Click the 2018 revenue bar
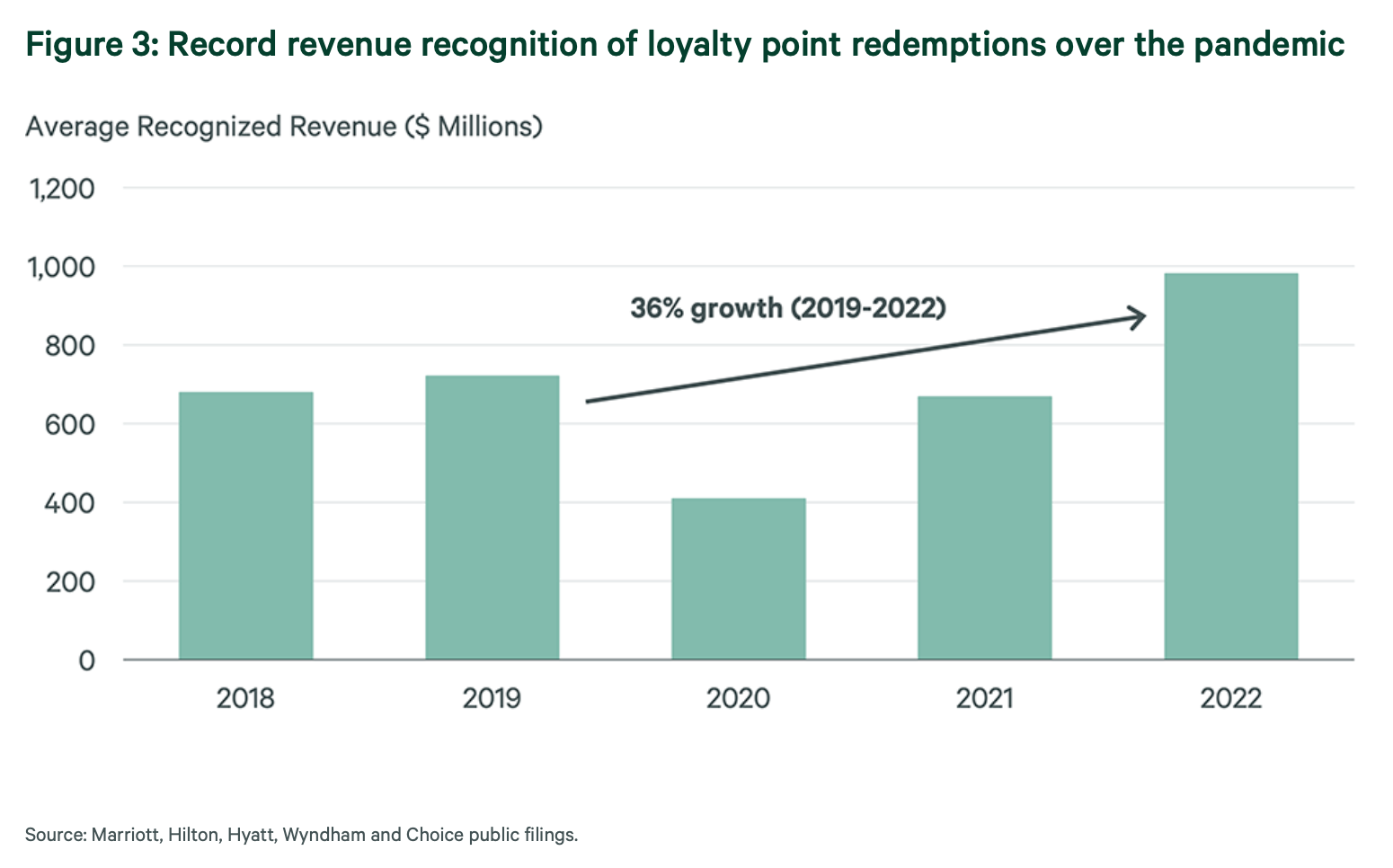Screen dimensions: 1393x868 [x=245, y=526]
